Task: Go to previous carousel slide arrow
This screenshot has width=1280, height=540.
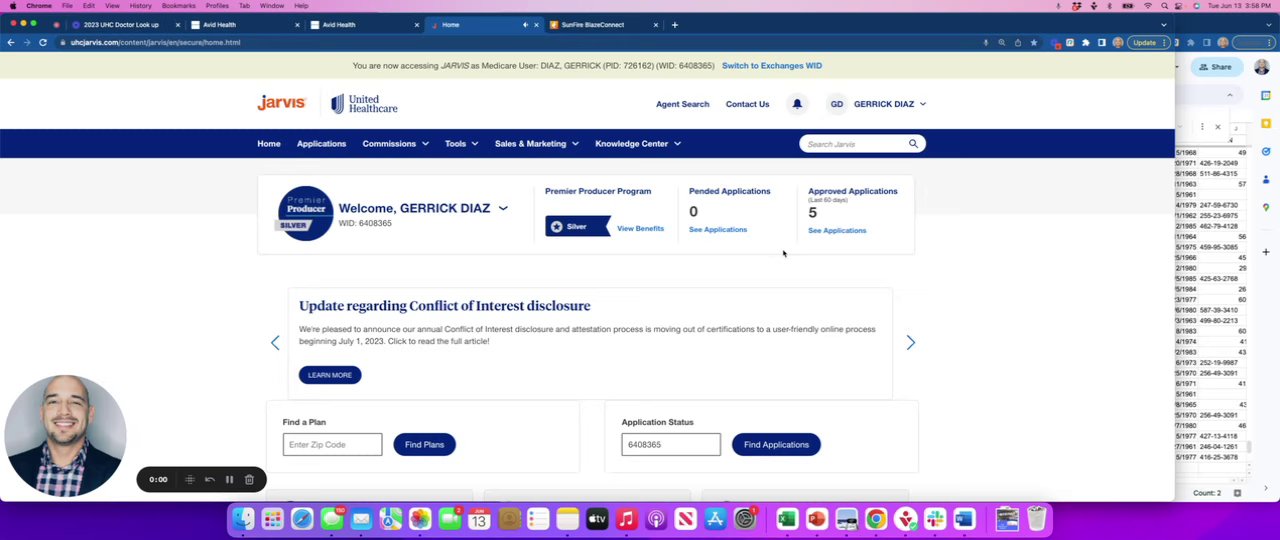Action: coord(275,343)
